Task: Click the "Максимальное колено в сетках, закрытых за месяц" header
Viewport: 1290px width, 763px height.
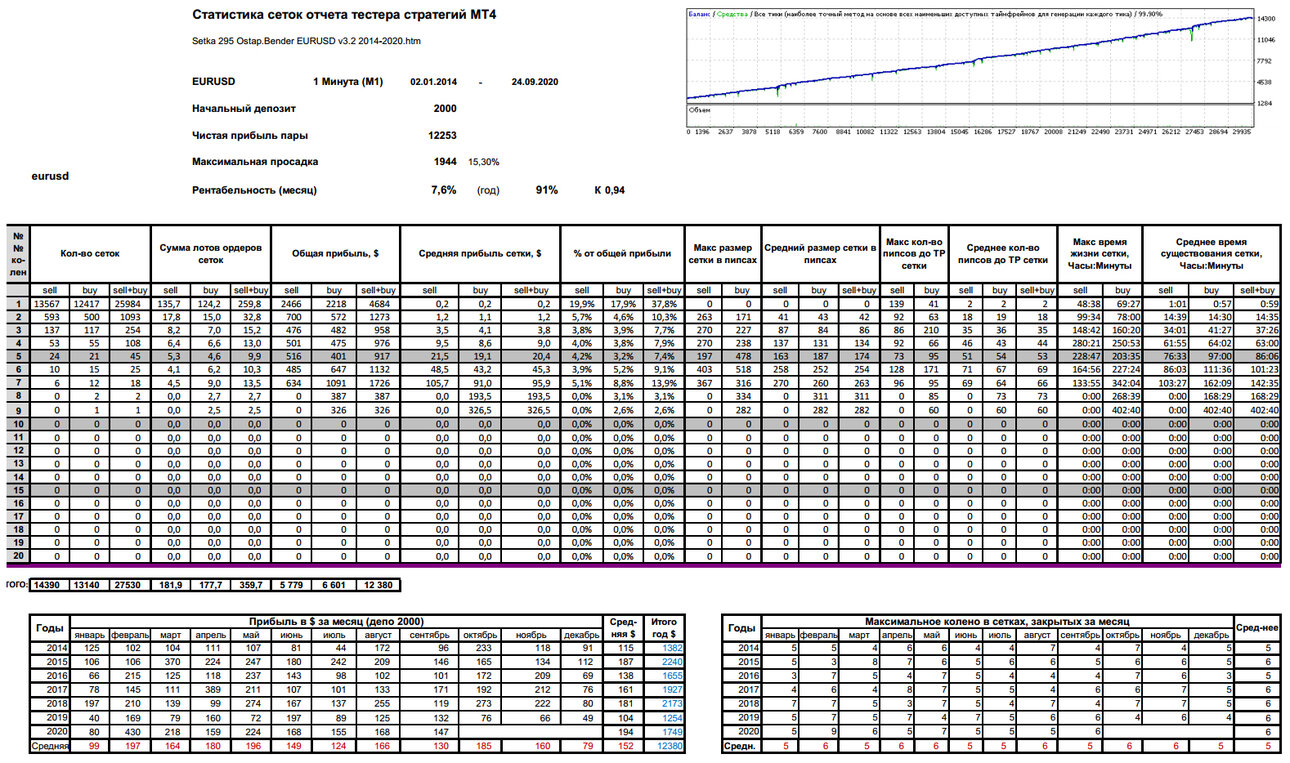Action: tap(996, 621)
